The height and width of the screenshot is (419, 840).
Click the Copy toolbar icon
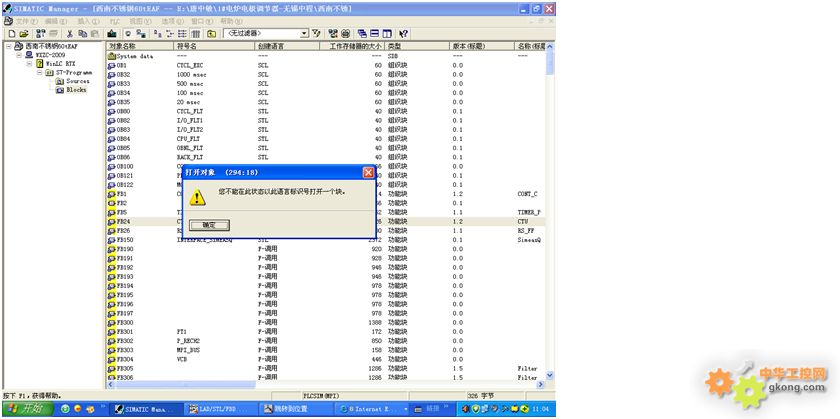82,34
